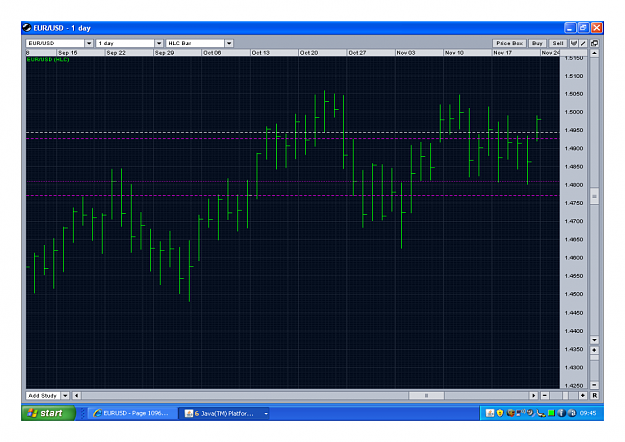625x442 pixels.
Task: Click the Nov 10 date label
Action: [454, 53]
